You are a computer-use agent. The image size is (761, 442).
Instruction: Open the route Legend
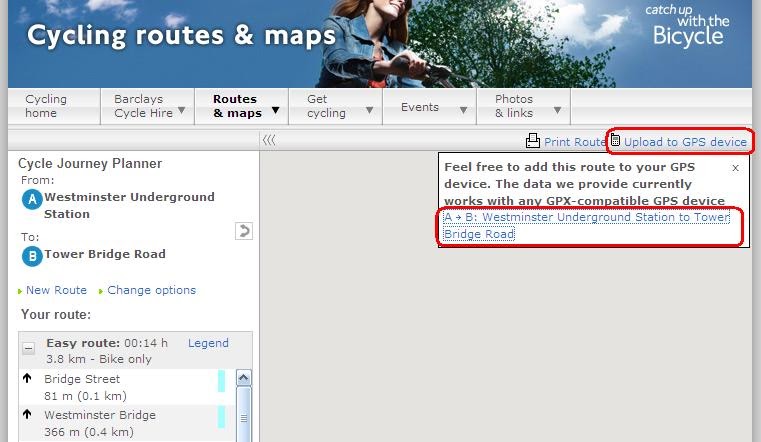tap(208, 343)
